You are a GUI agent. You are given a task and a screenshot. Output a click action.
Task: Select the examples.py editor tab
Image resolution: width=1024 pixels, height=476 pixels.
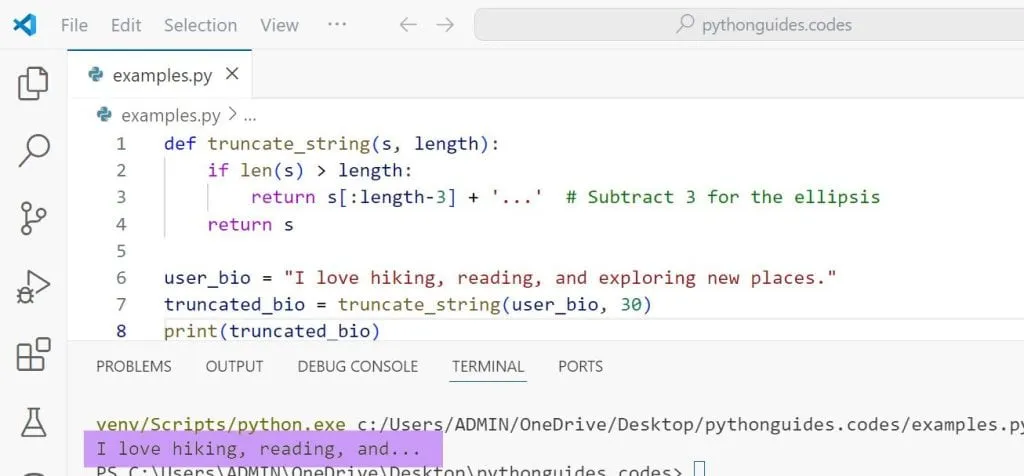click(160, 75)
